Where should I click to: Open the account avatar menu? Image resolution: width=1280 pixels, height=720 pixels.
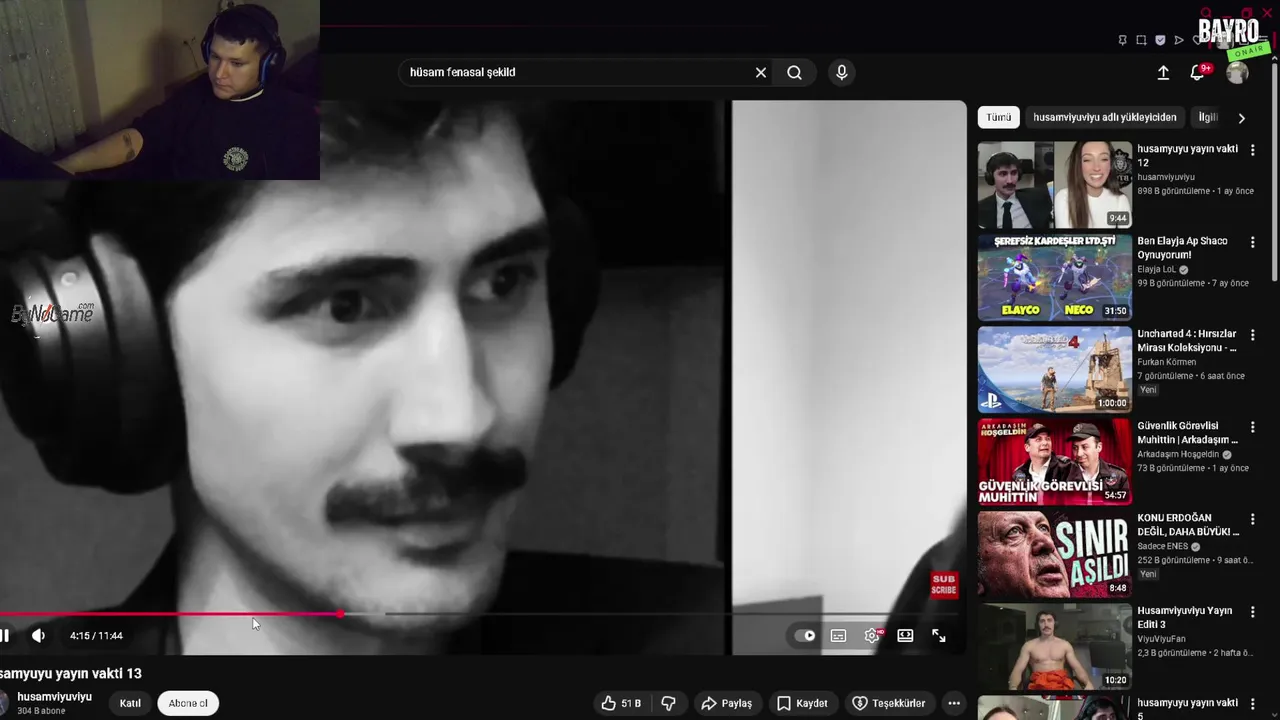pyautogui.click(x=1238, y=72)
